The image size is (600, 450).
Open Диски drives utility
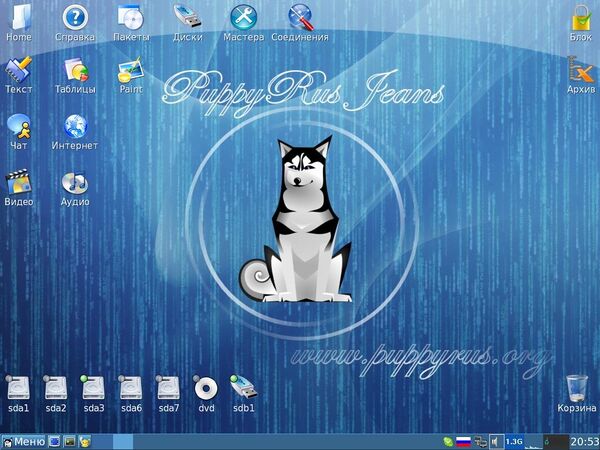187,18
